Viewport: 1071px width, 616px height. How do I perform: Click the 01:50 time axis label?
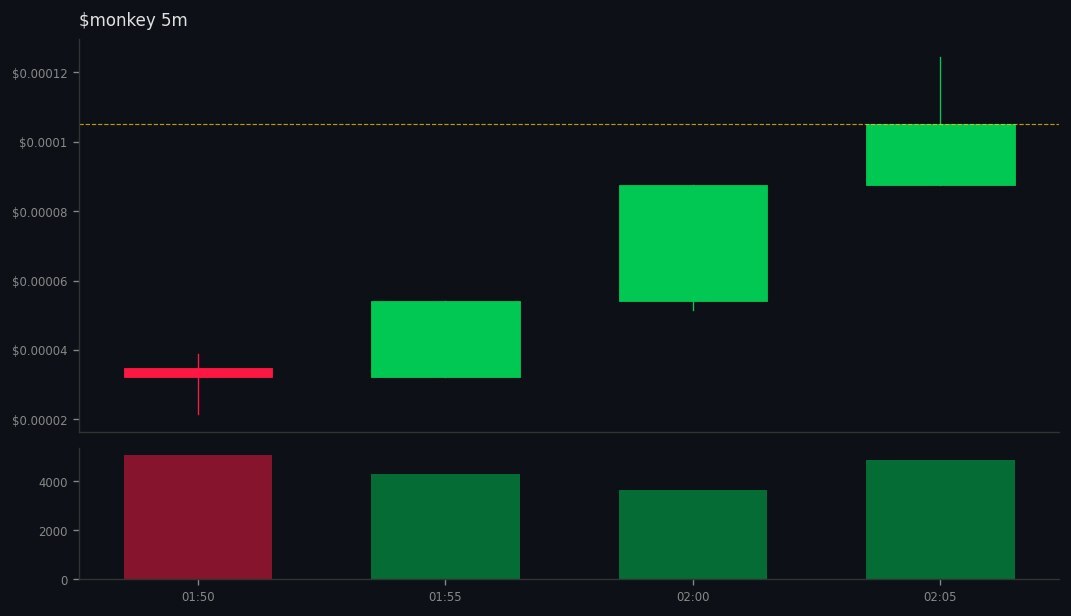pos(197,596)
